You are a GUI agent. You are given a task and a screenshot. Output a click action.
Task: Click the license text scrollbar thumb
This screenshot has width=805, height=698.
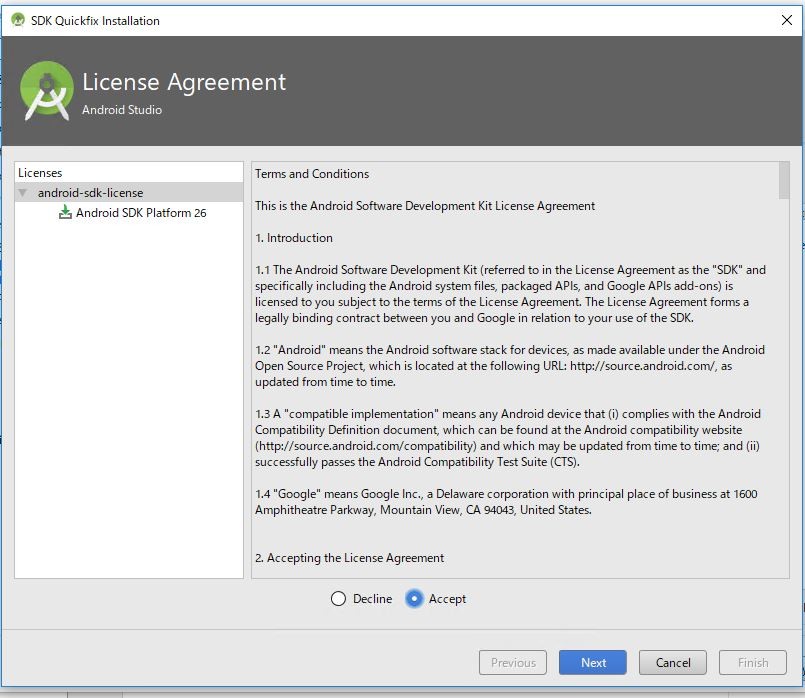pos(784,180)
